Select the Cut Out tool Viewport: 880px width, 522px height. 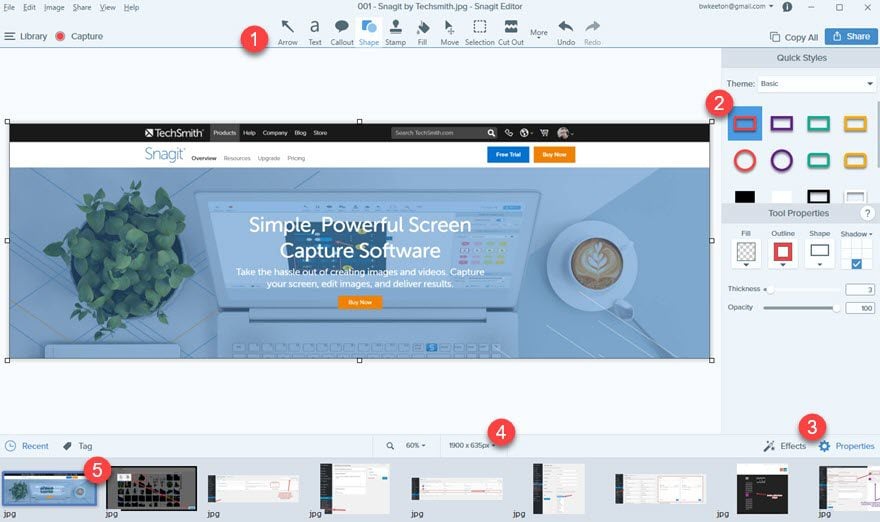click(511, 33)
